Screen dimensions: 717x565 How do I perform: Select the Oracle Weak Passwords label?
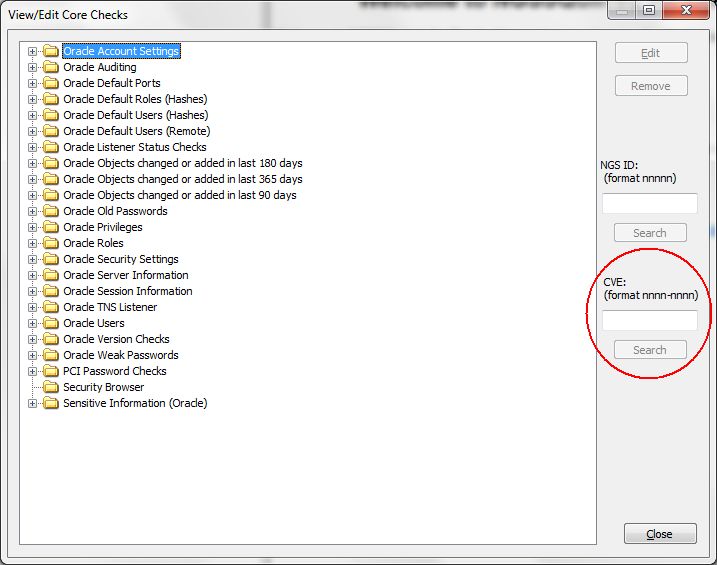(x=121, y=355)
